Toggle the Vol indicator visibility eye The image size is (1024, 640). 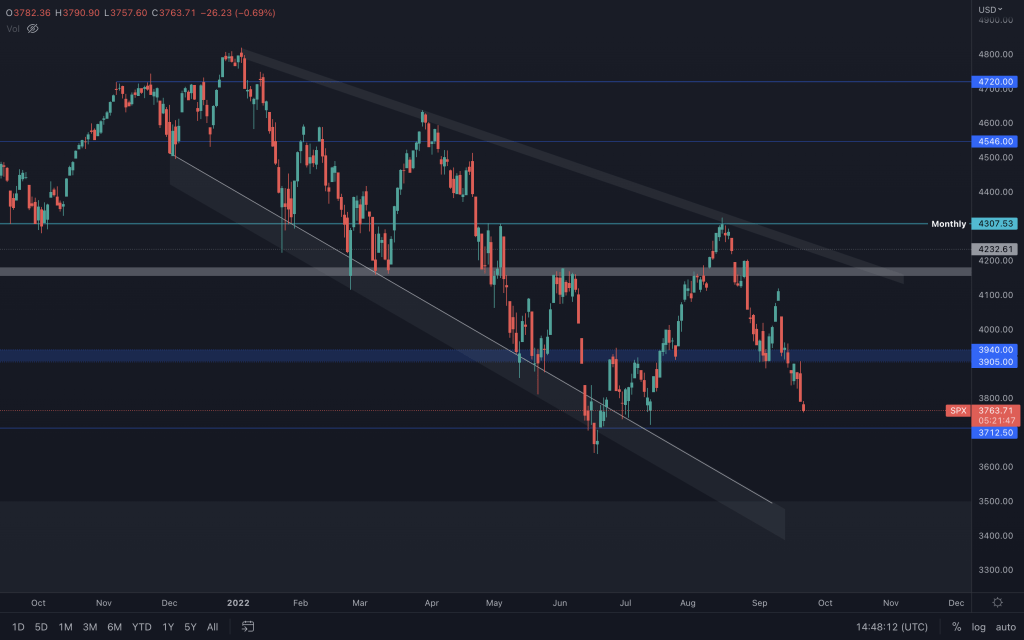pos(32,29)
